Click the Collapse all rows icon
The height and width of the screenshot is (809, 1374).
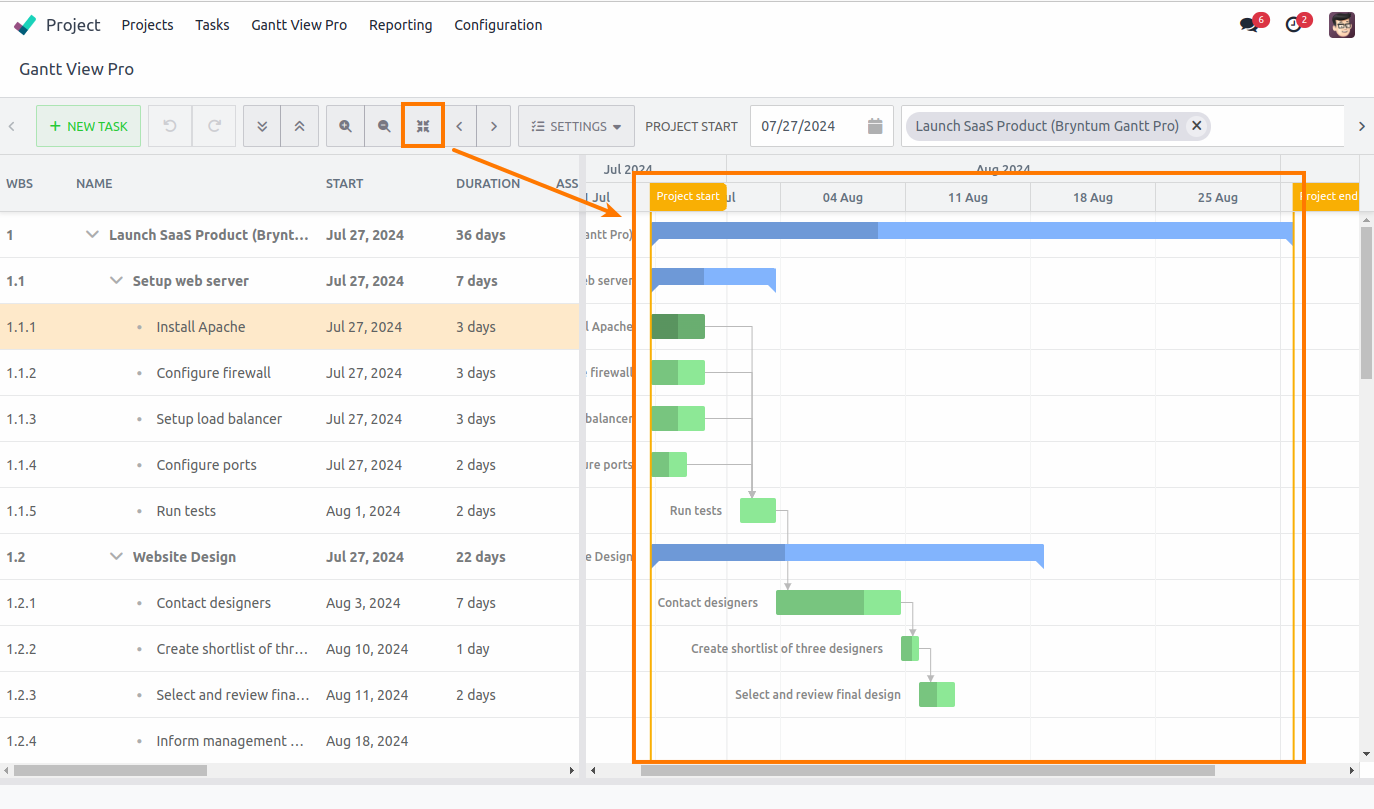click(300, 125)
